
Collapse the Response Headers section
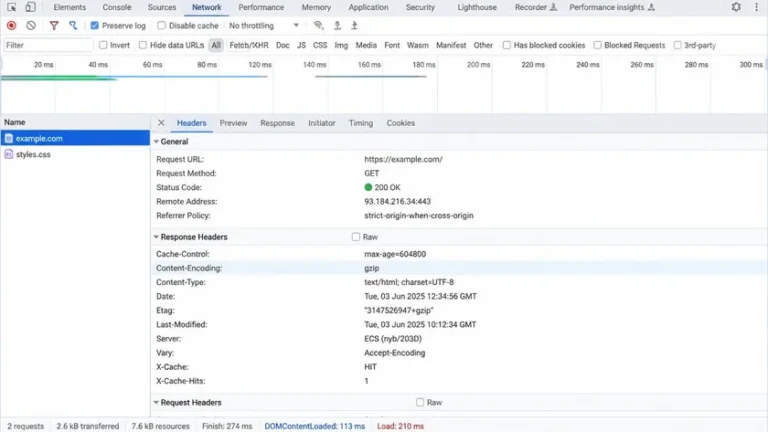click(x=156, y=237)
